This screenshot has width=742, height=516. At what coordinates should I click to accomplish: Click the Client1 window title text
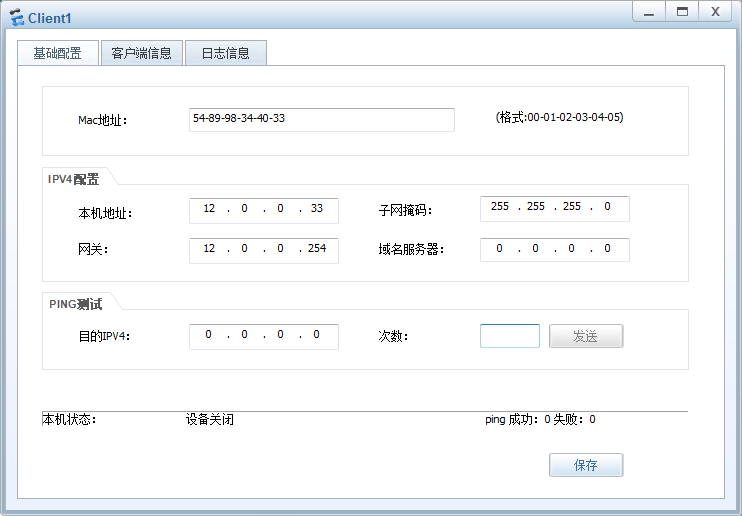[50, 18]
